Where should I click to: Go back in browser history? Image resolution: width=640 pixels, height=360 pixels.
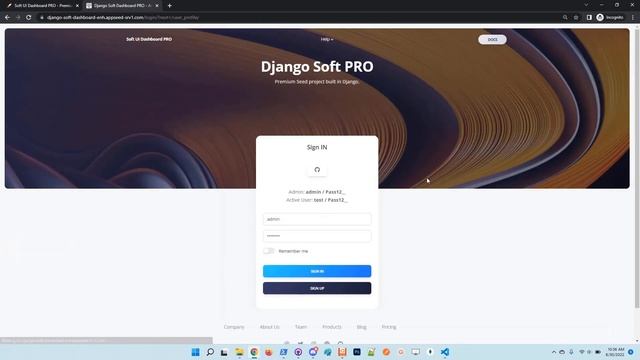(7, 18)
